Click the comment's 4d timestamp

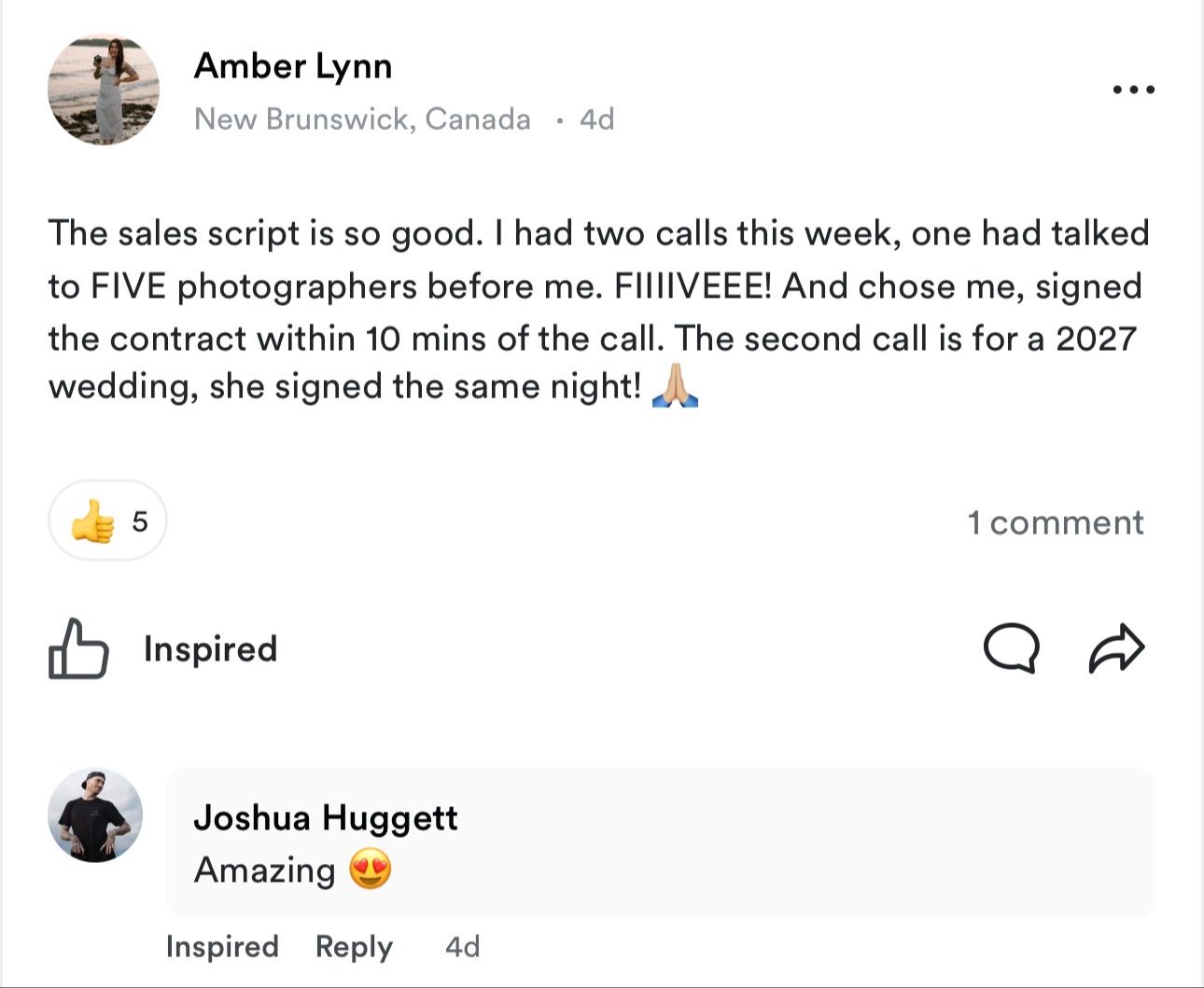coord(462,946)
